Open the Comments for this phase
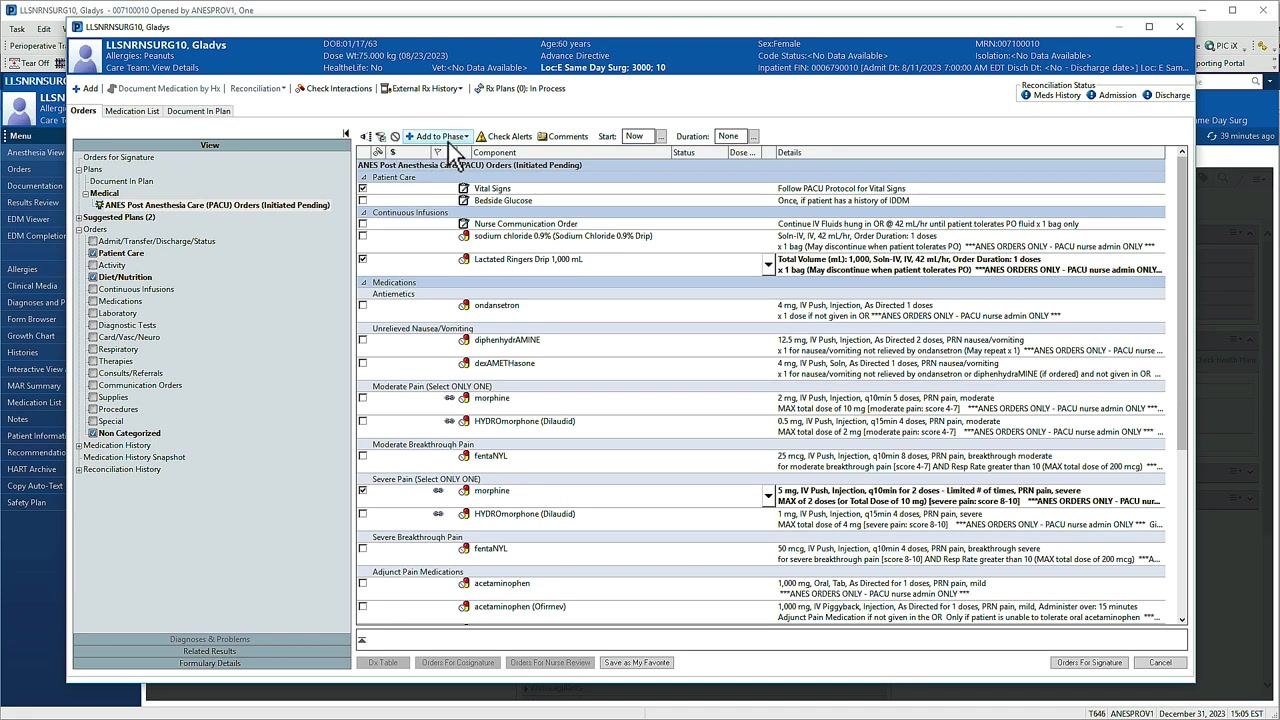1280x720 pixels. tap(563, 136)
